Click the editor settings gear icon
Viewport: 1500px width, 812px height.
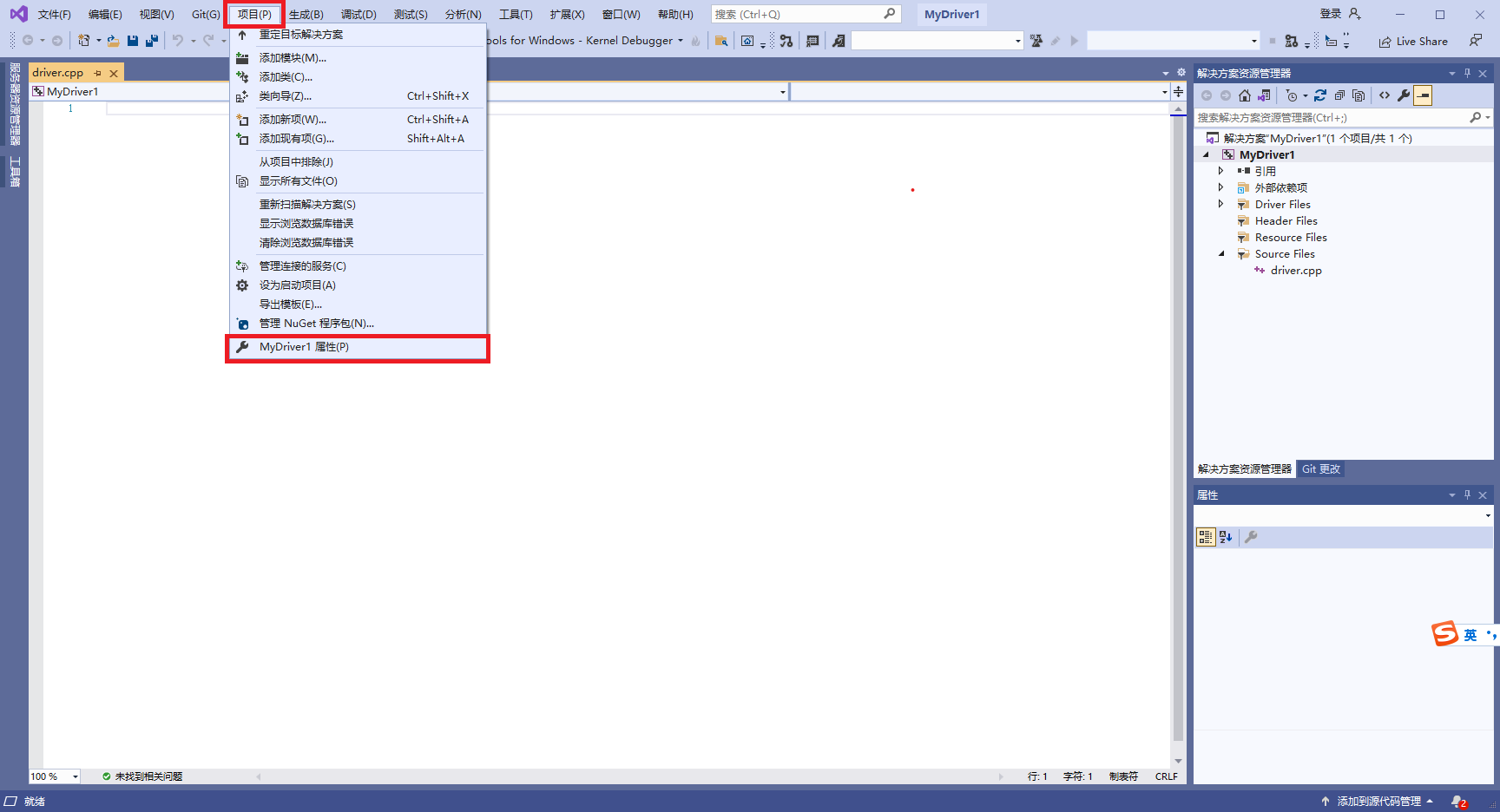1181,73
